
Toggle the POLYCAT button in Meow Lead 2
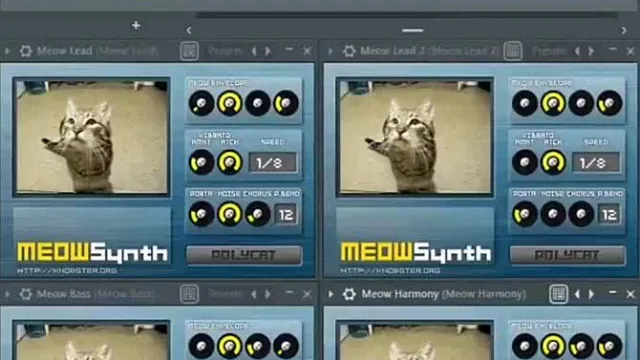point(568,255)
